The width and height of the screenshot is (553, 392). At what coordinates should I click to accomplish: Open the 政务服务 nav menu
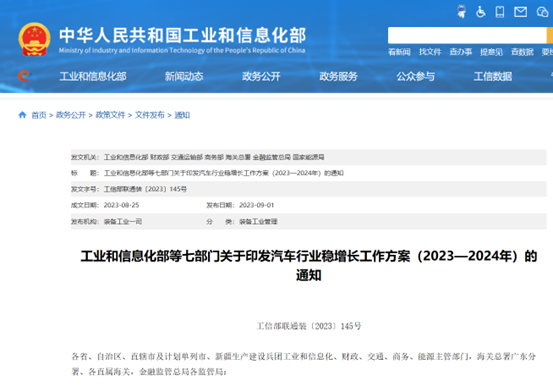coord(339,76)
